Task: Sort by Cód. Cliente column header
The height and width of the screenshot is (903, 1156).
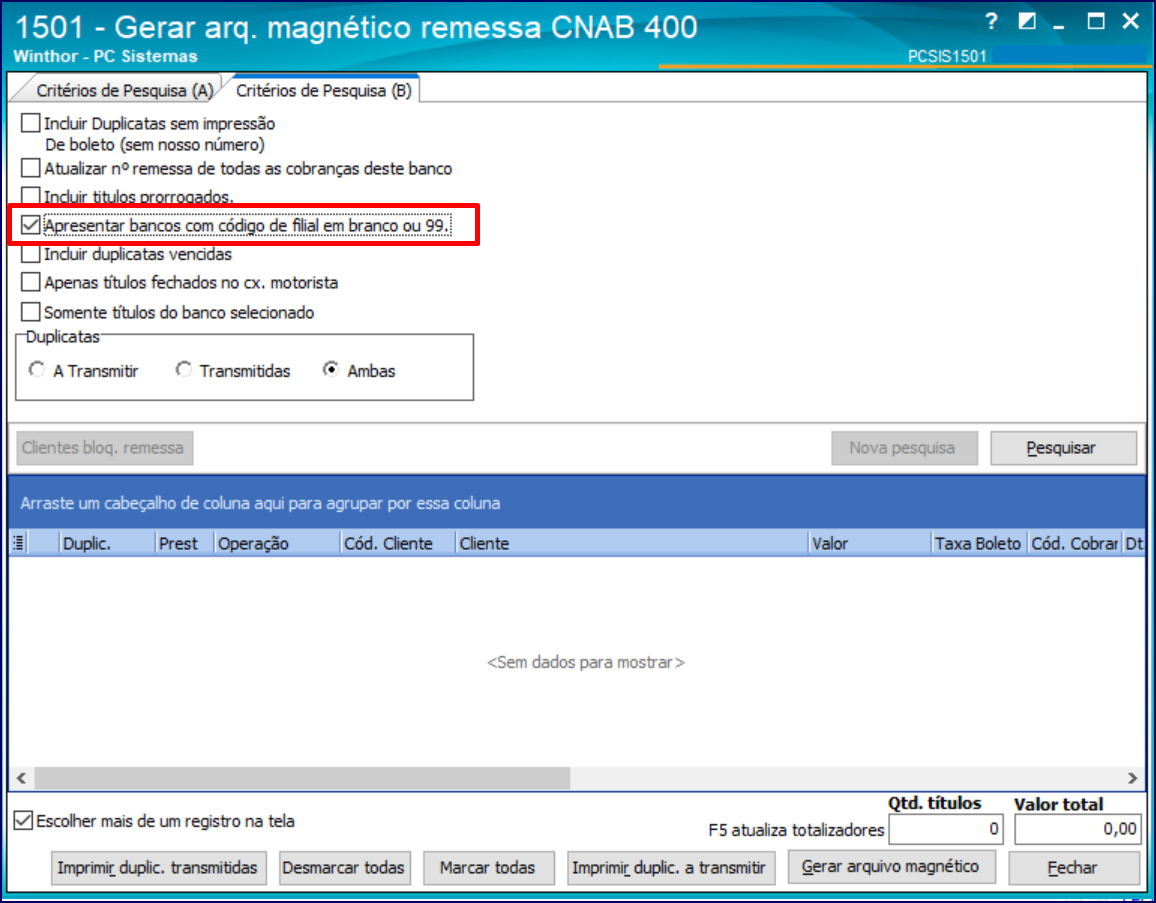Action: tap(398, 543)
